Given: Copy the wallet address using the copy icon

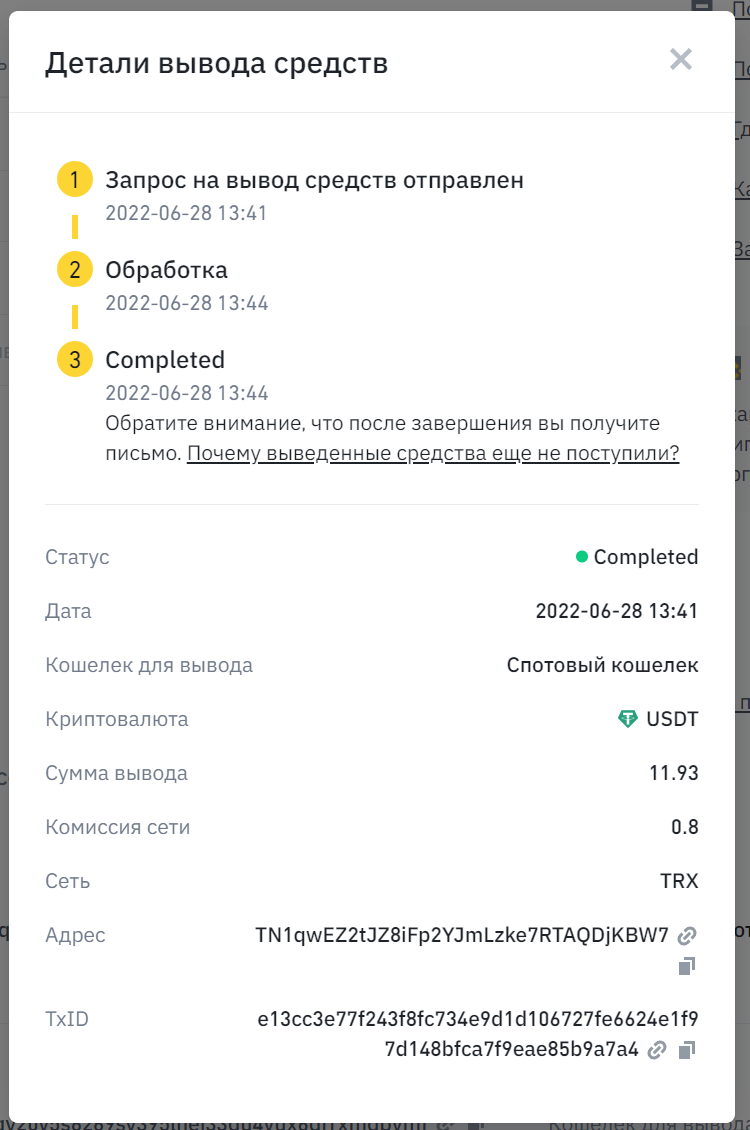Looking at the screenshot, I should [x=687, y=966].
